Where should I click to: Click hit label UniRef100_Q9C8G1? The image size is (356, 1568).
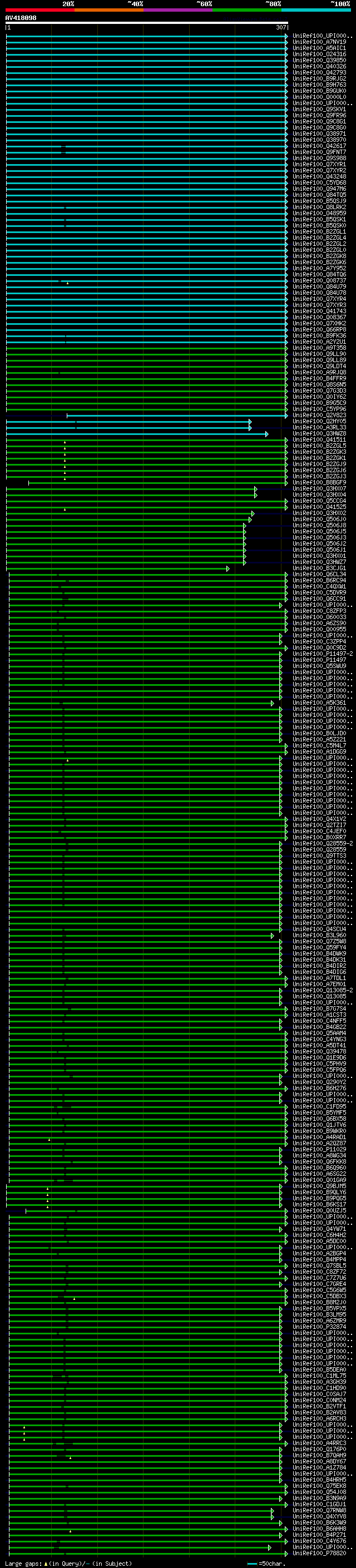[x=319, y=122]
